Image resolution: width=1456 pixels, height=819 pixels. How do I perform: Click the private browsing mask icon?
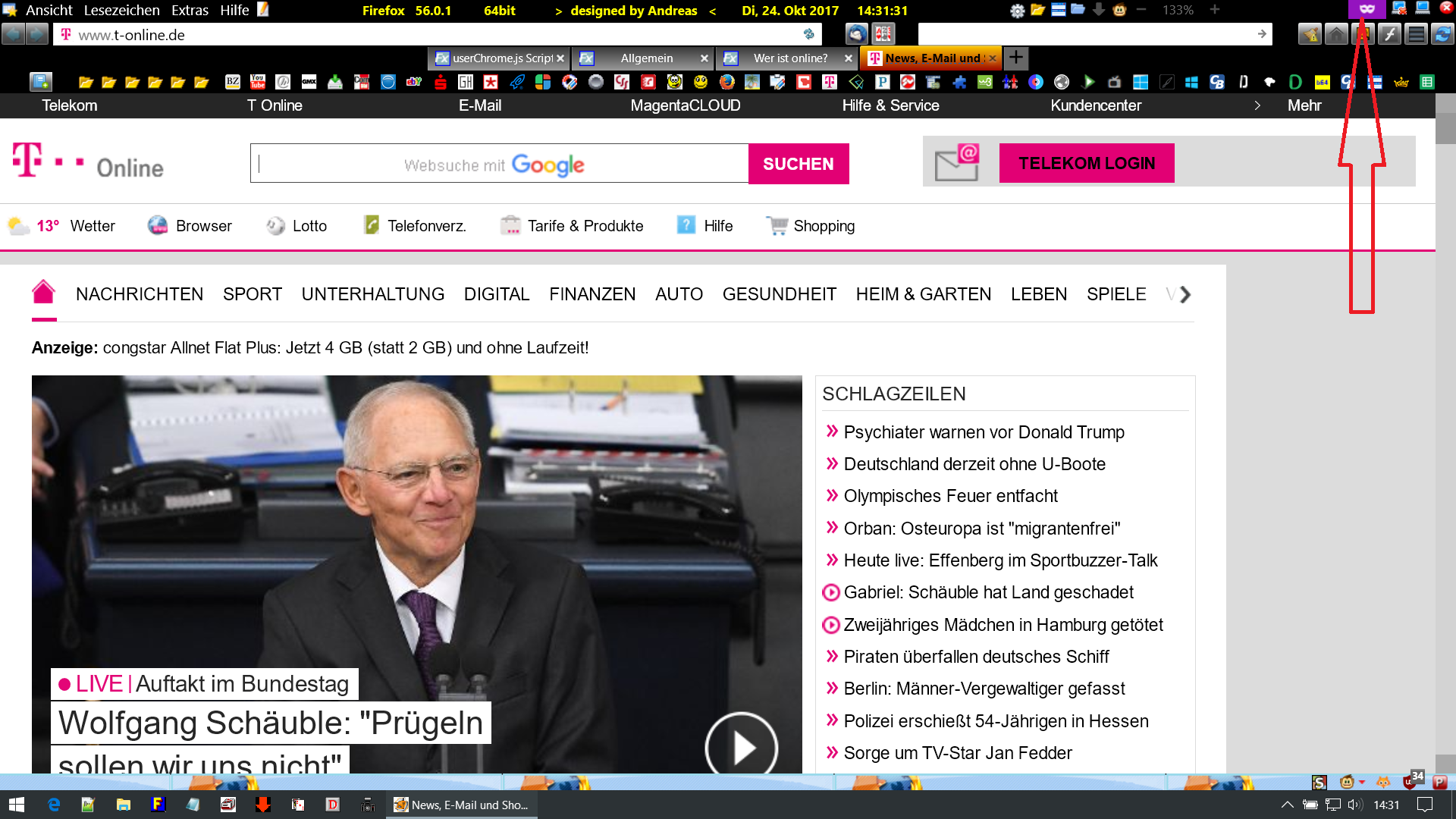(1367, 10)
